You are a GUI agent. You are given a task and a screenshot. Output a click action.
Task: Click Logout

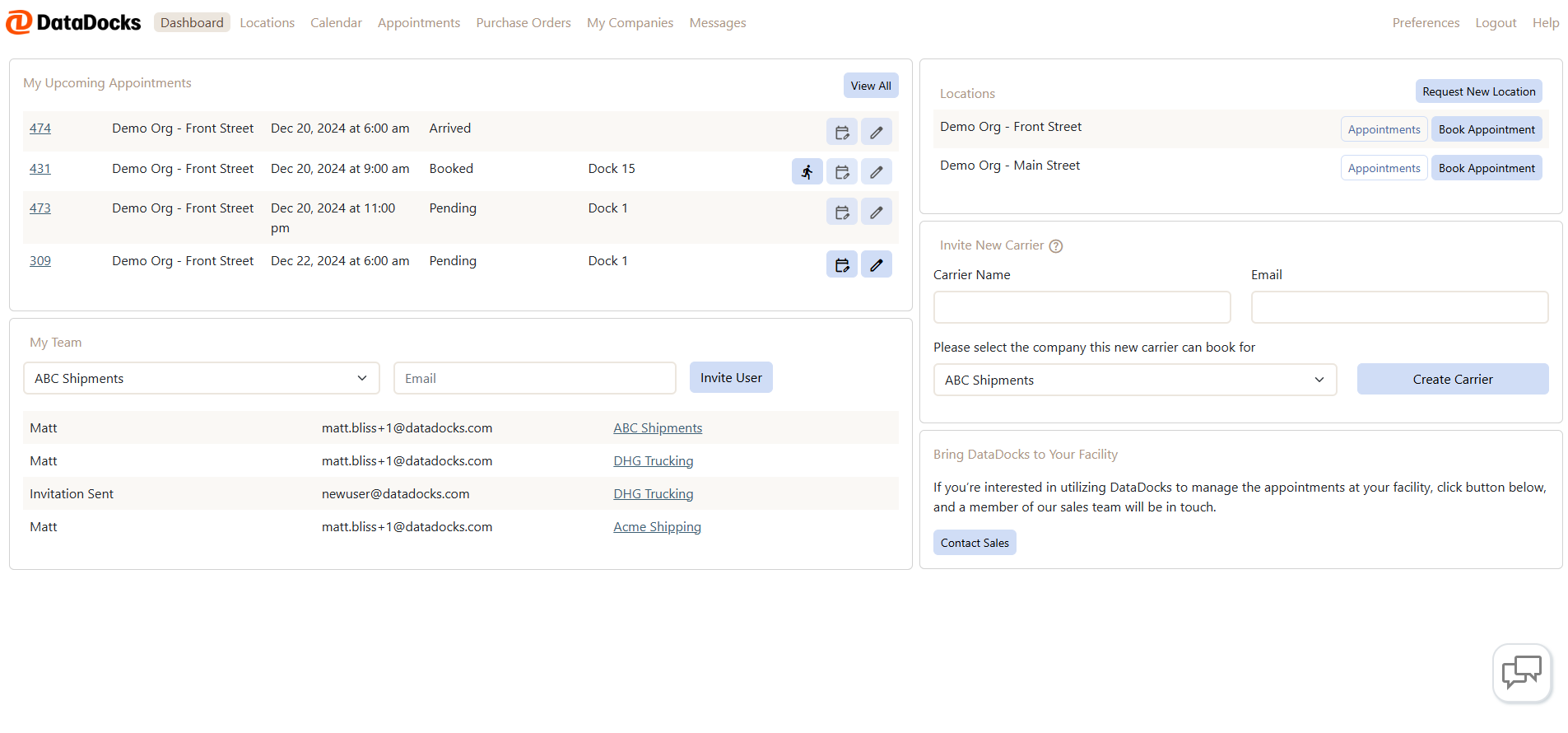point(1496,22)
